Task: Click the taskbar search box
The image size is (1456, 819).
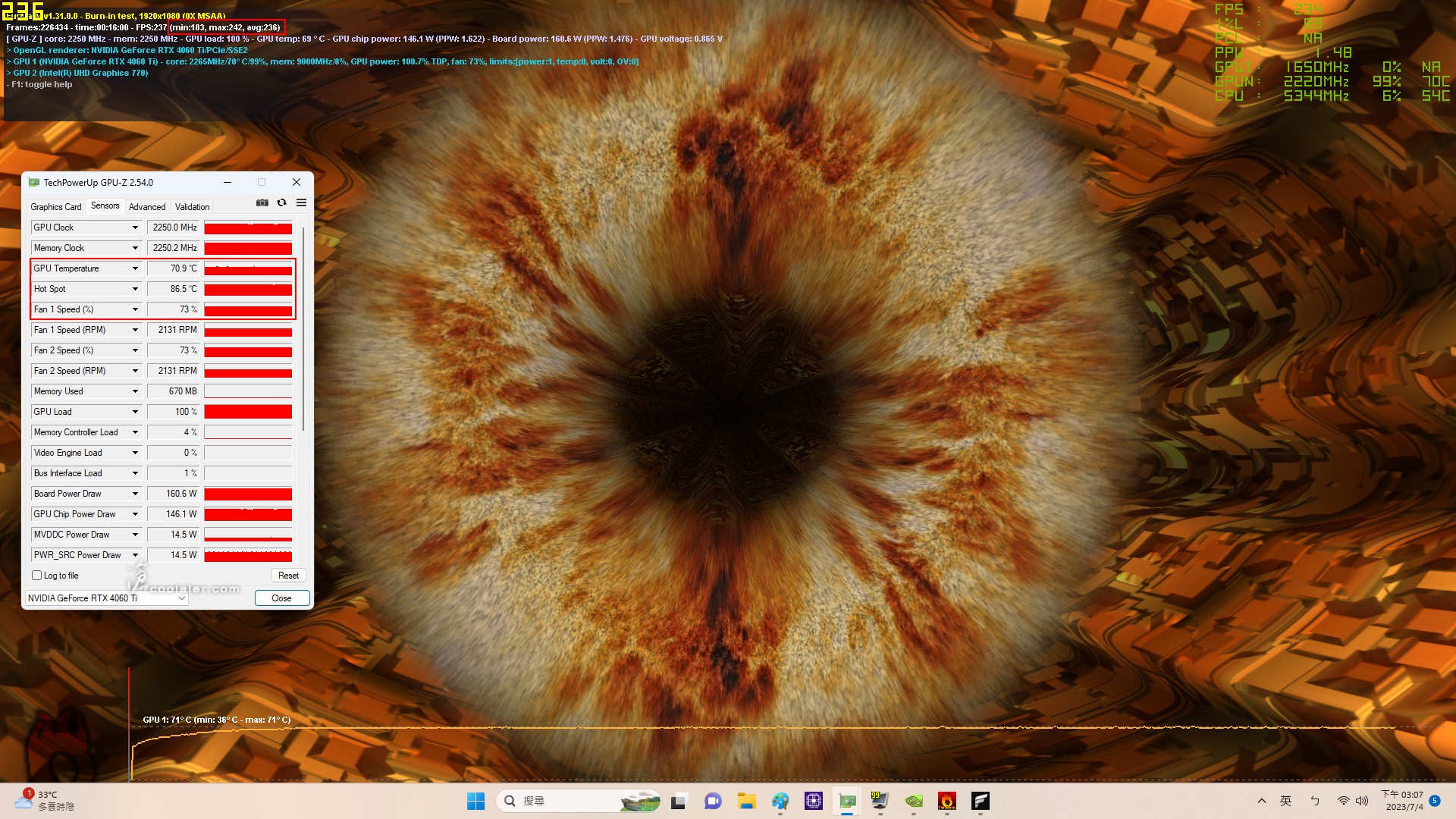Action: pos(578,801)
